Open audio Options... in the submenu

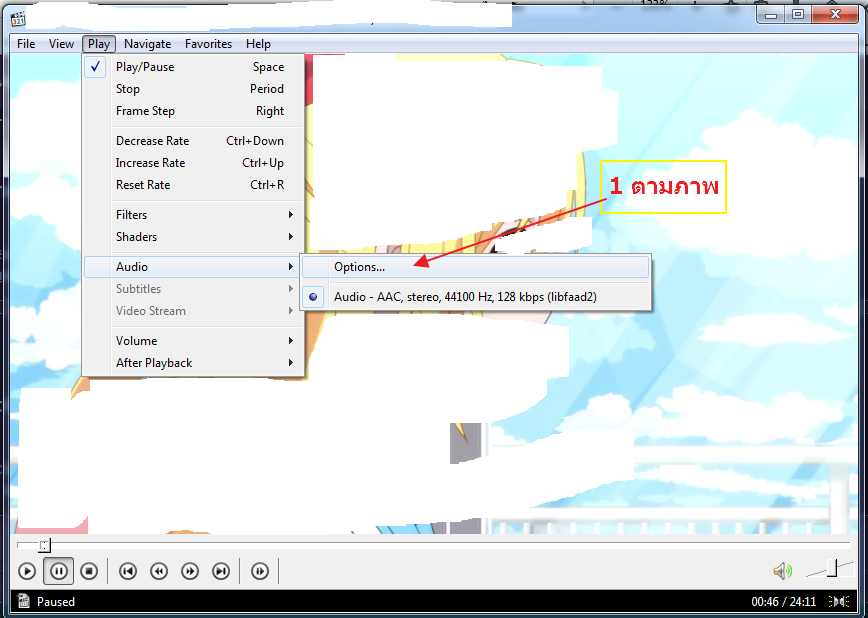pyautogui.click(x=476, y=267)
